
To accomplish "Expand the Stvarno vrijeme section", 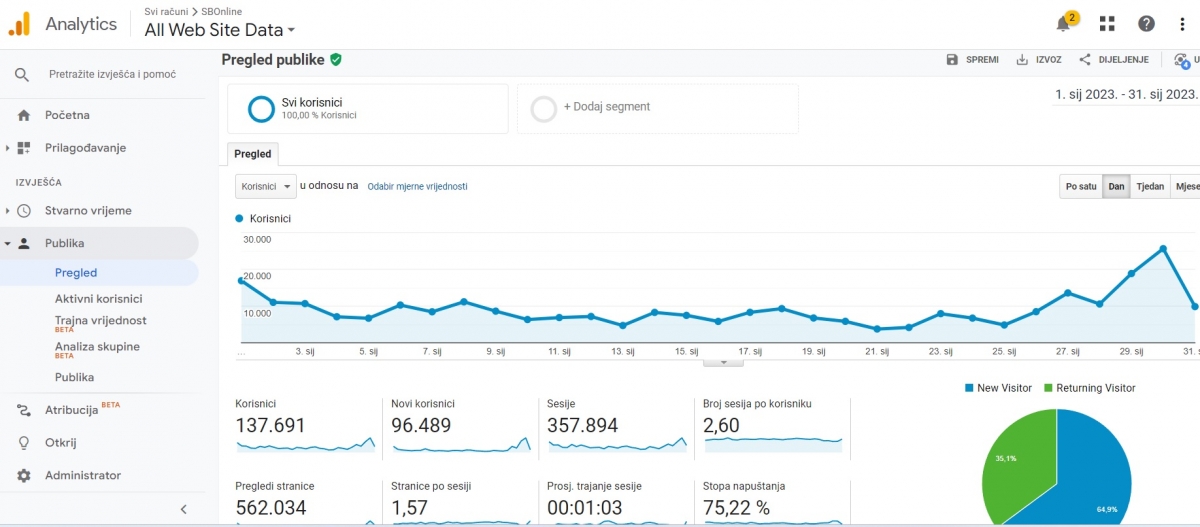I will (8, 211).
